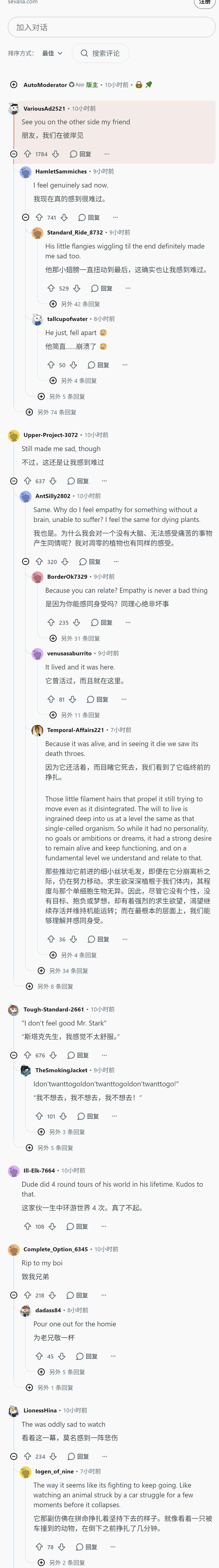Click the 加入对话 comment input field
The image size is (219, 1568).
pos(111,27)
